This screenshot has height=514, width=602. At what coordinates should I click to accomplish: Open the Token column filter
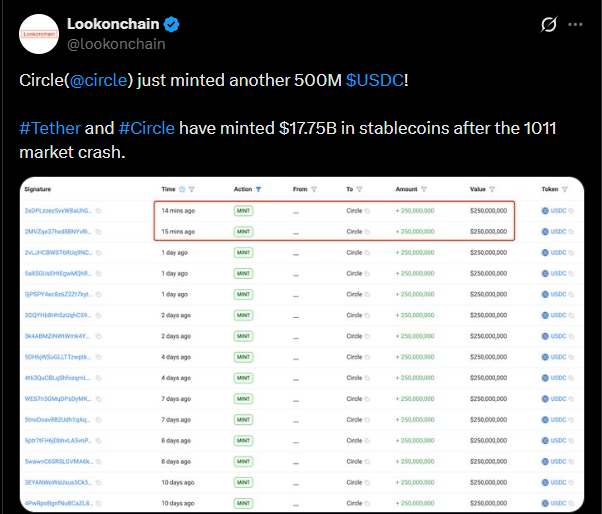point(563,189)
